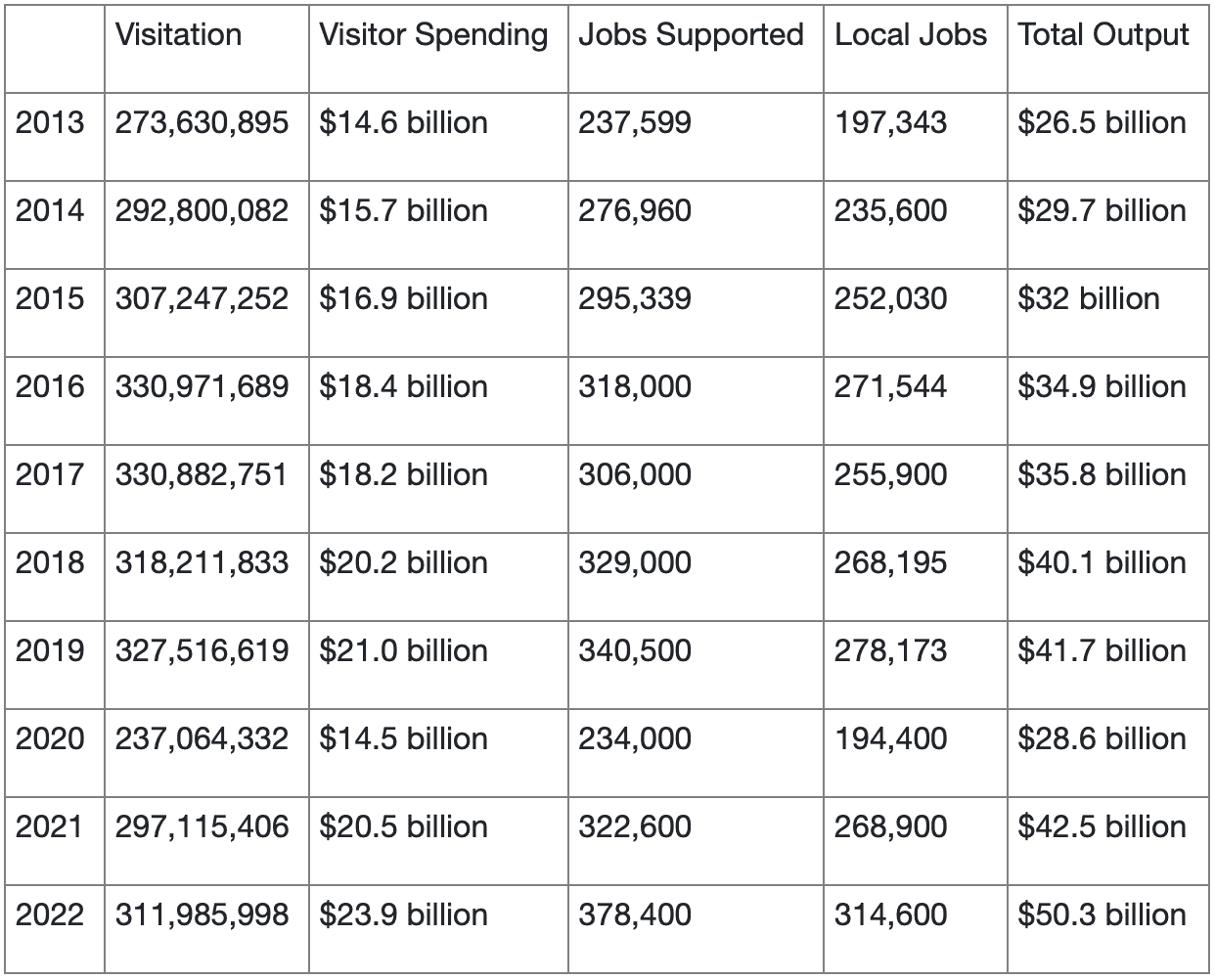This screenshot has width=1215, height=980.
Task: Click the $23.9 billion visitor spending cell
Action: coord(404,914)
